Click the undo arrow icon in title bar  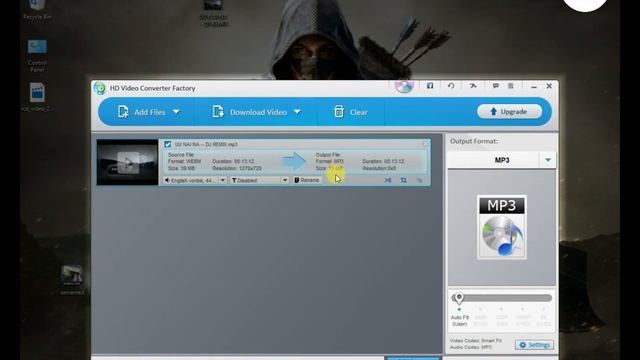coord(451,86)
